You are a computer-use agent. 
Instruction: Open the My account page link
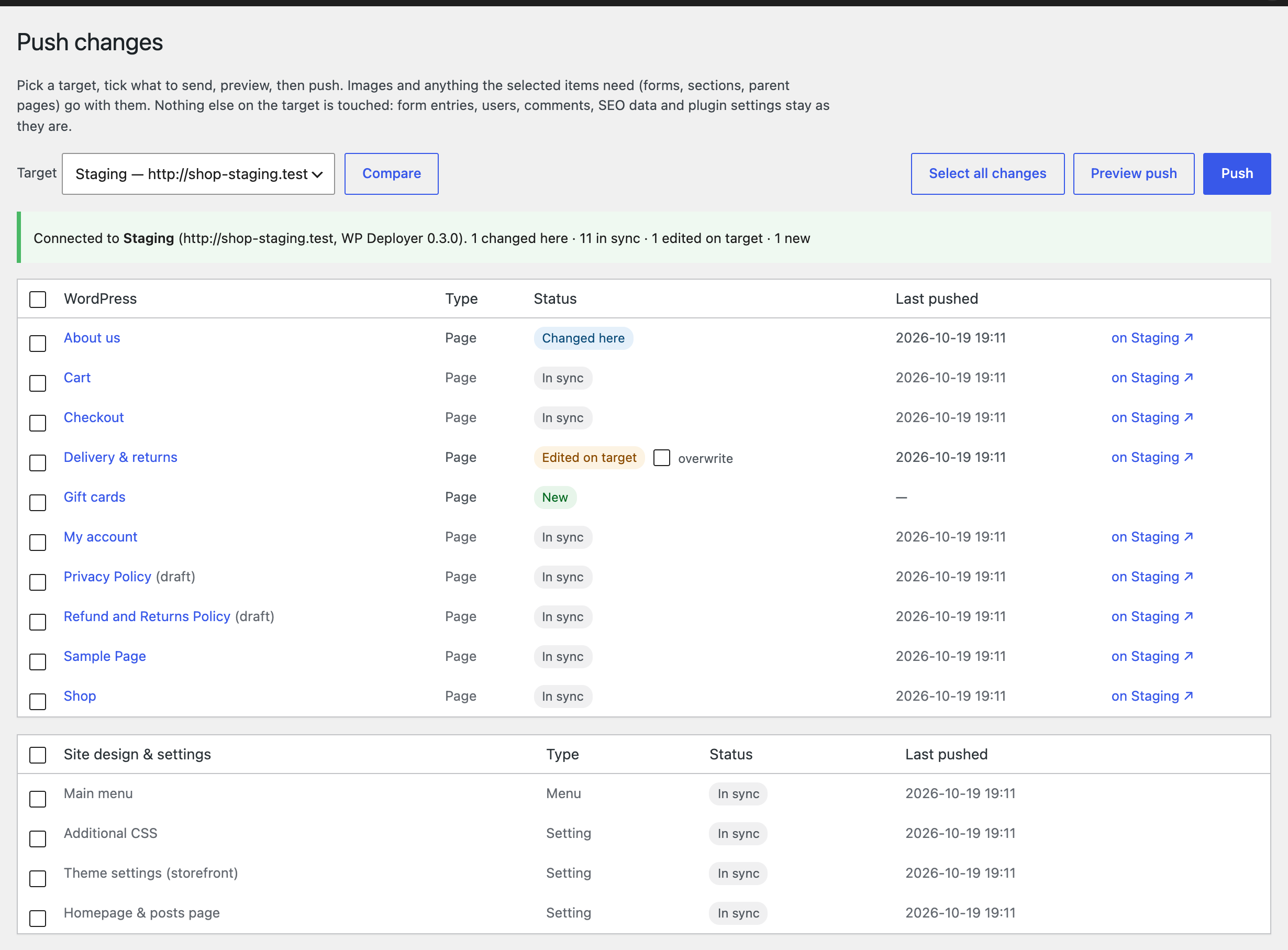point(101,536)
